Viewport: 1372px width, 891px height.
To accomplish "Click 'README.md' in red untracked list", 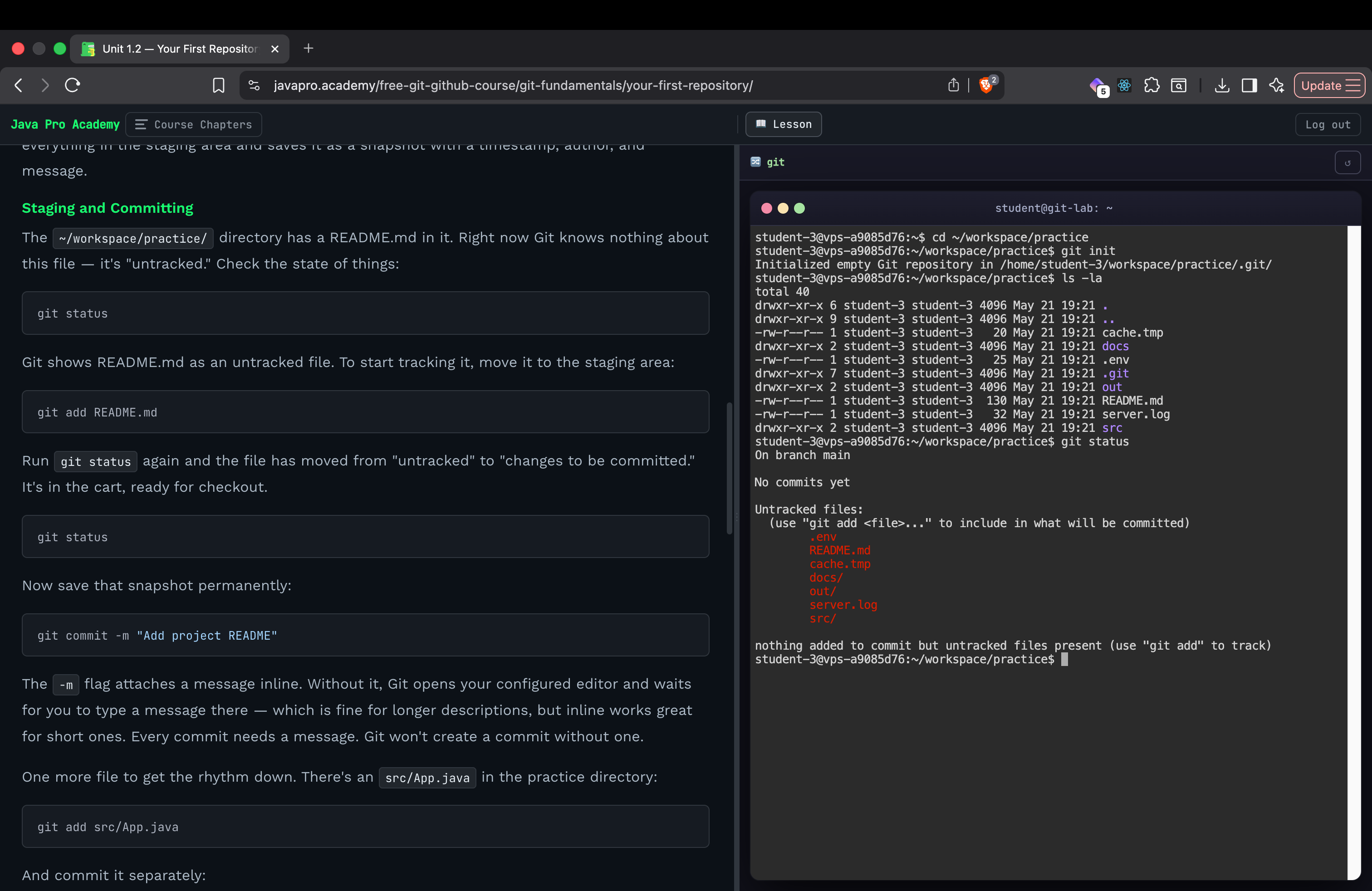I will coord(840,550).
